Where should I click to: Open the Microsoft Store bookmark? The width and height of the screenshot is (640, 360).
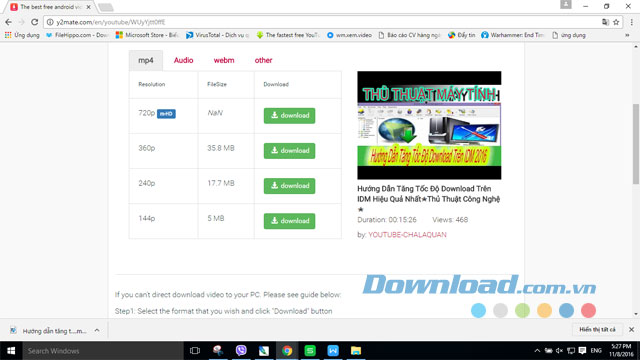pyautogui.click(x=147, y=35)
